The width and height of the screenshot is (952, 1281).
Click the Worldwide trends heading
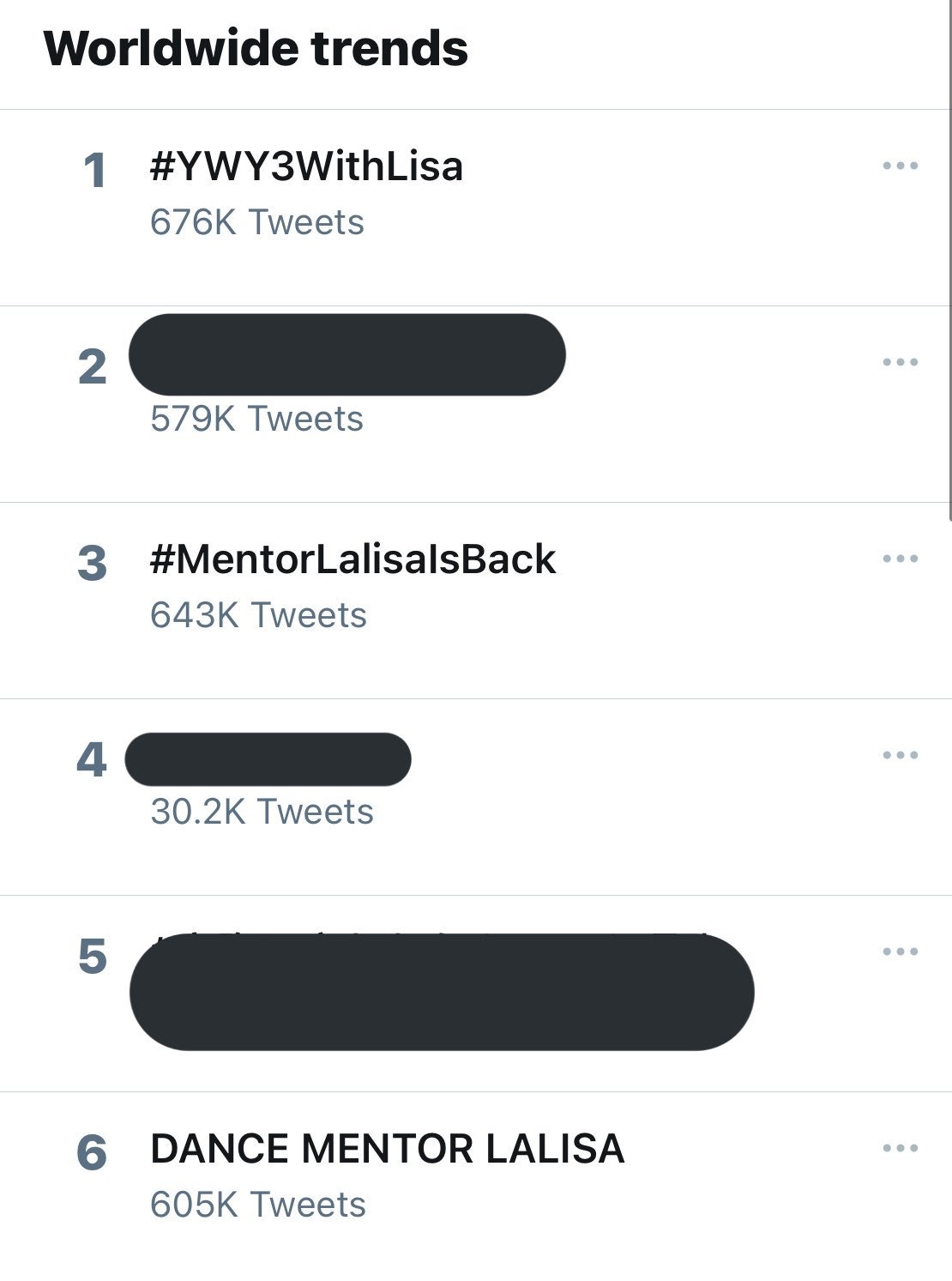coord(256,48)
